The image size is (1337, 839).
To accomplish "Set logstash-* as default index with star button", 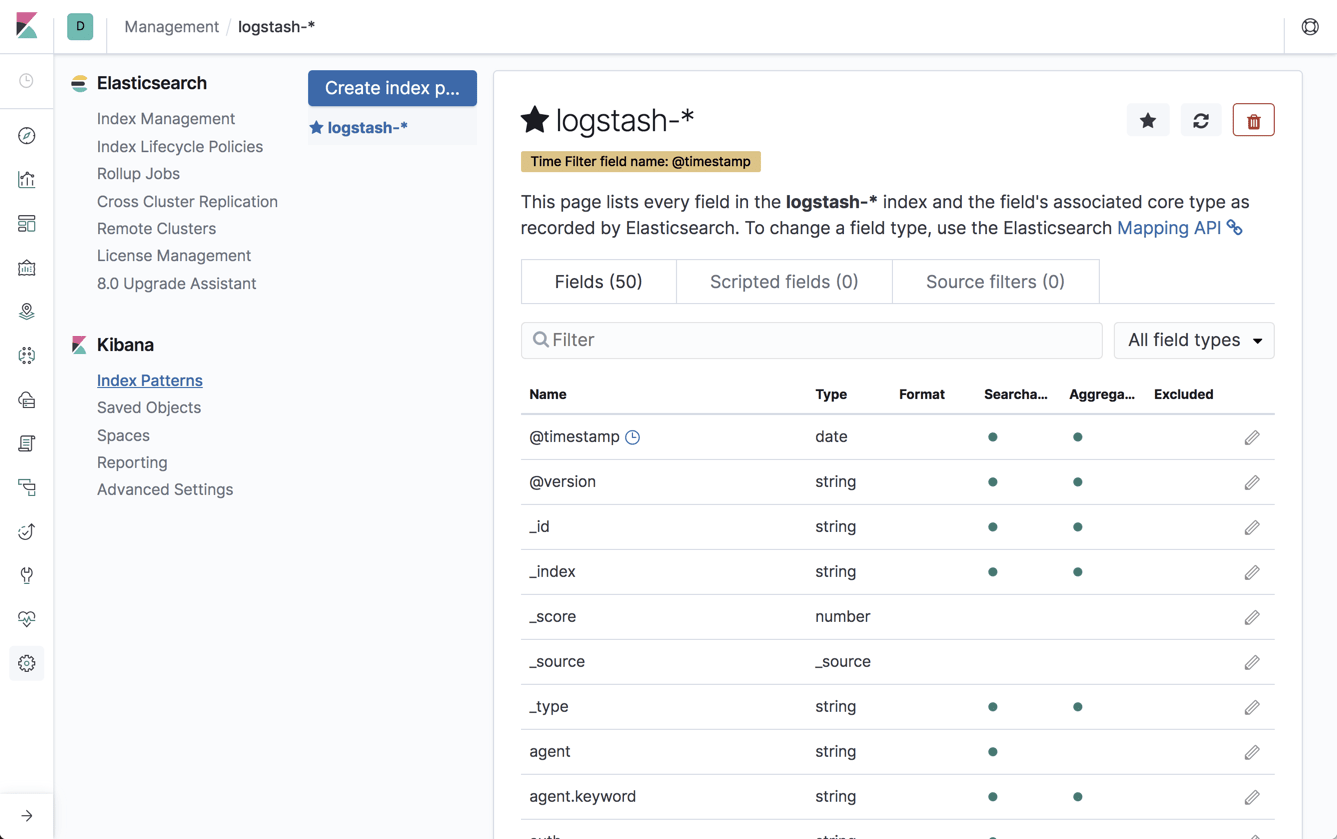I will [x=1147, y=121].
